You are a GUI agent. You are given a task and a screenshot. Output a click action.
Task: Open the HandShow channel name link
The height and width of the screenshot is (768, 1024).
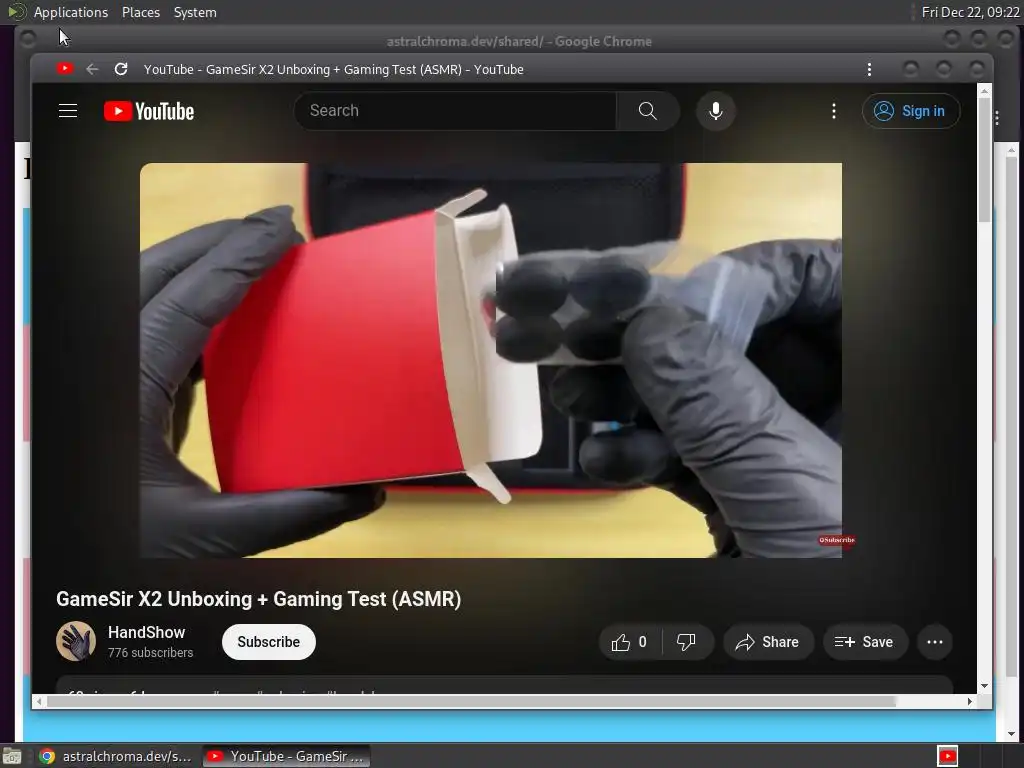tap(146, 632)
